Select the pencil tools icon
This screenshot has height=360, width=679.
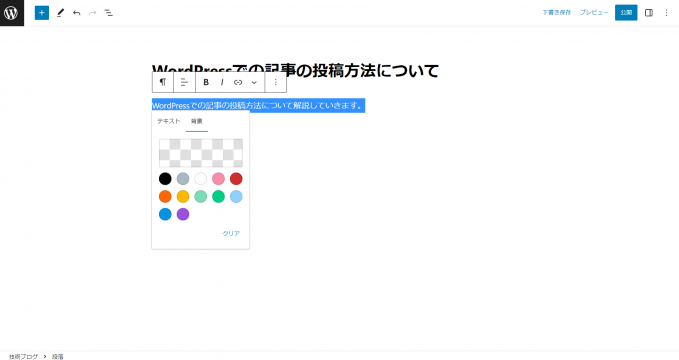(x=60, y=13)
